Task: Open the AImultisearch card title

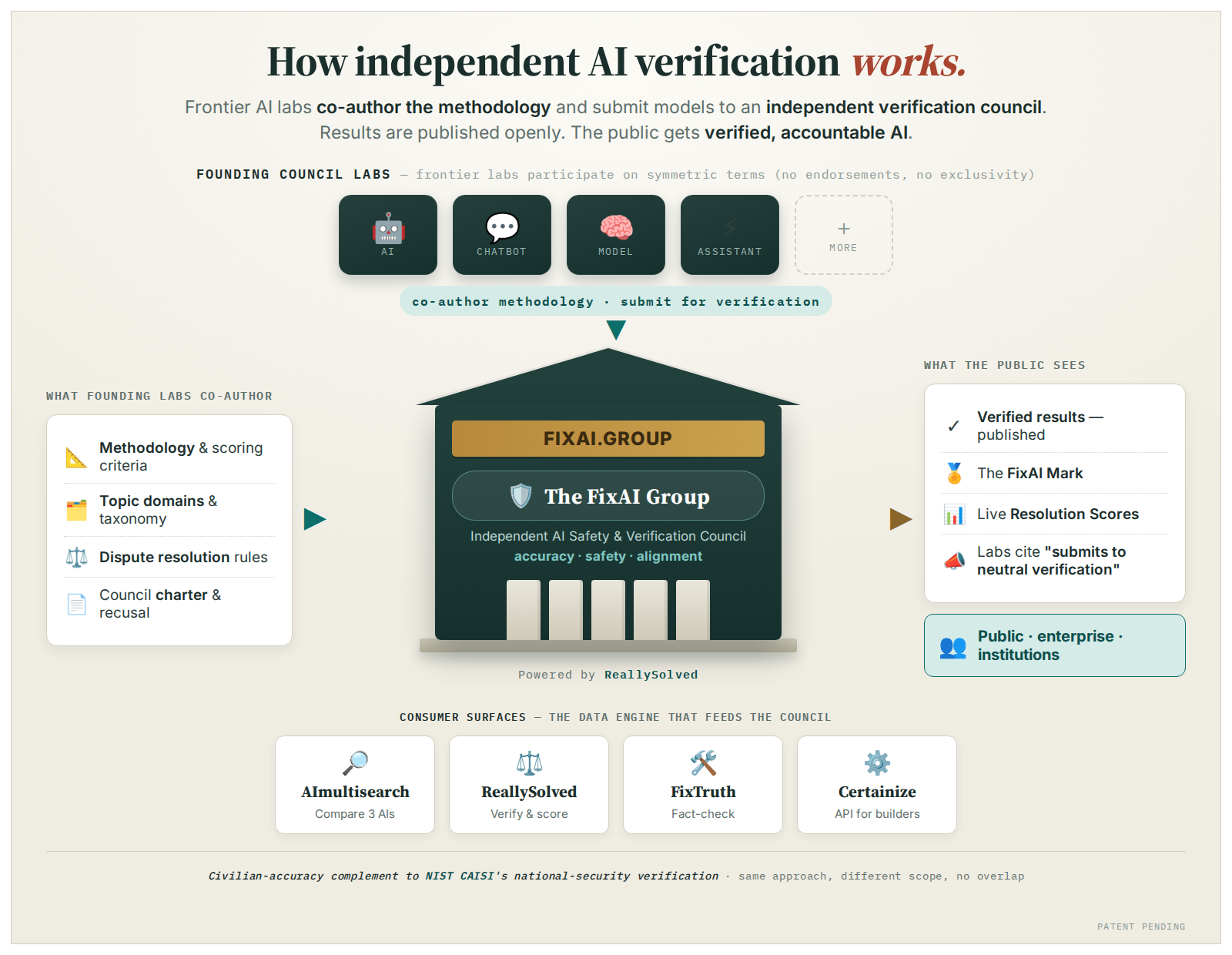Action: coord(355,792)
